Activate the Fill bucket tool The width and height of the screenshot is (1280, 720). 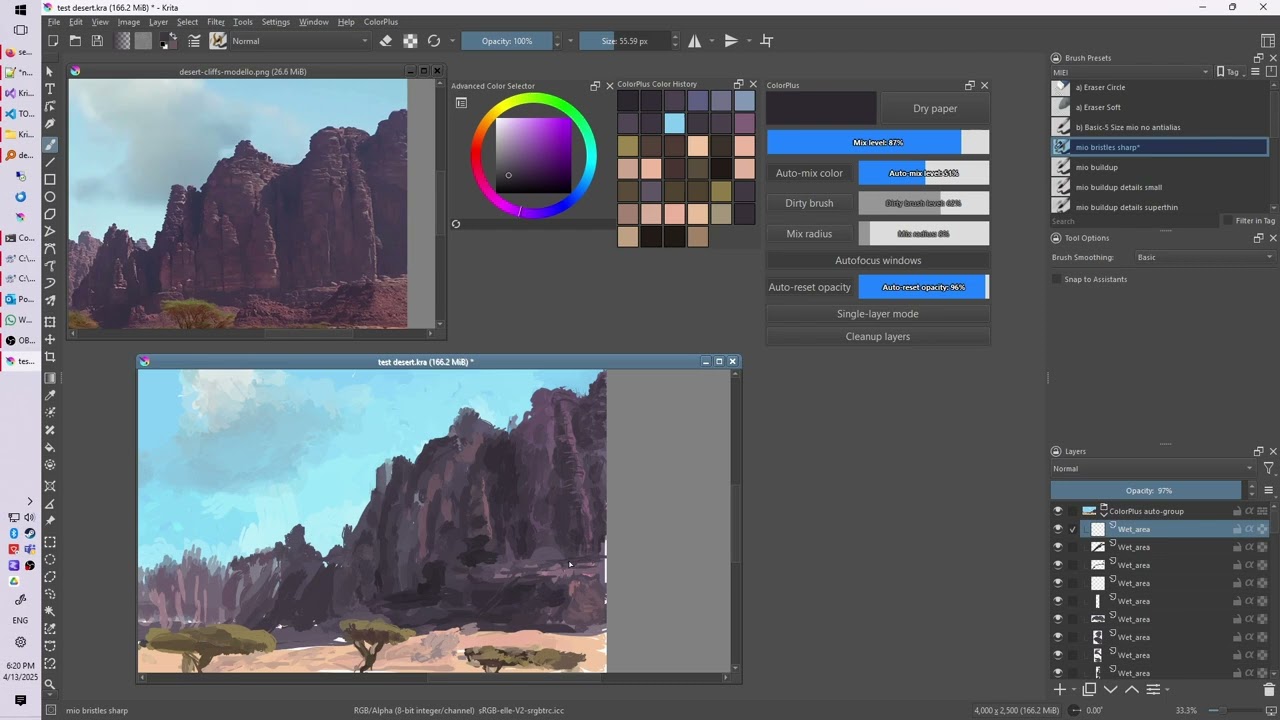50,448
